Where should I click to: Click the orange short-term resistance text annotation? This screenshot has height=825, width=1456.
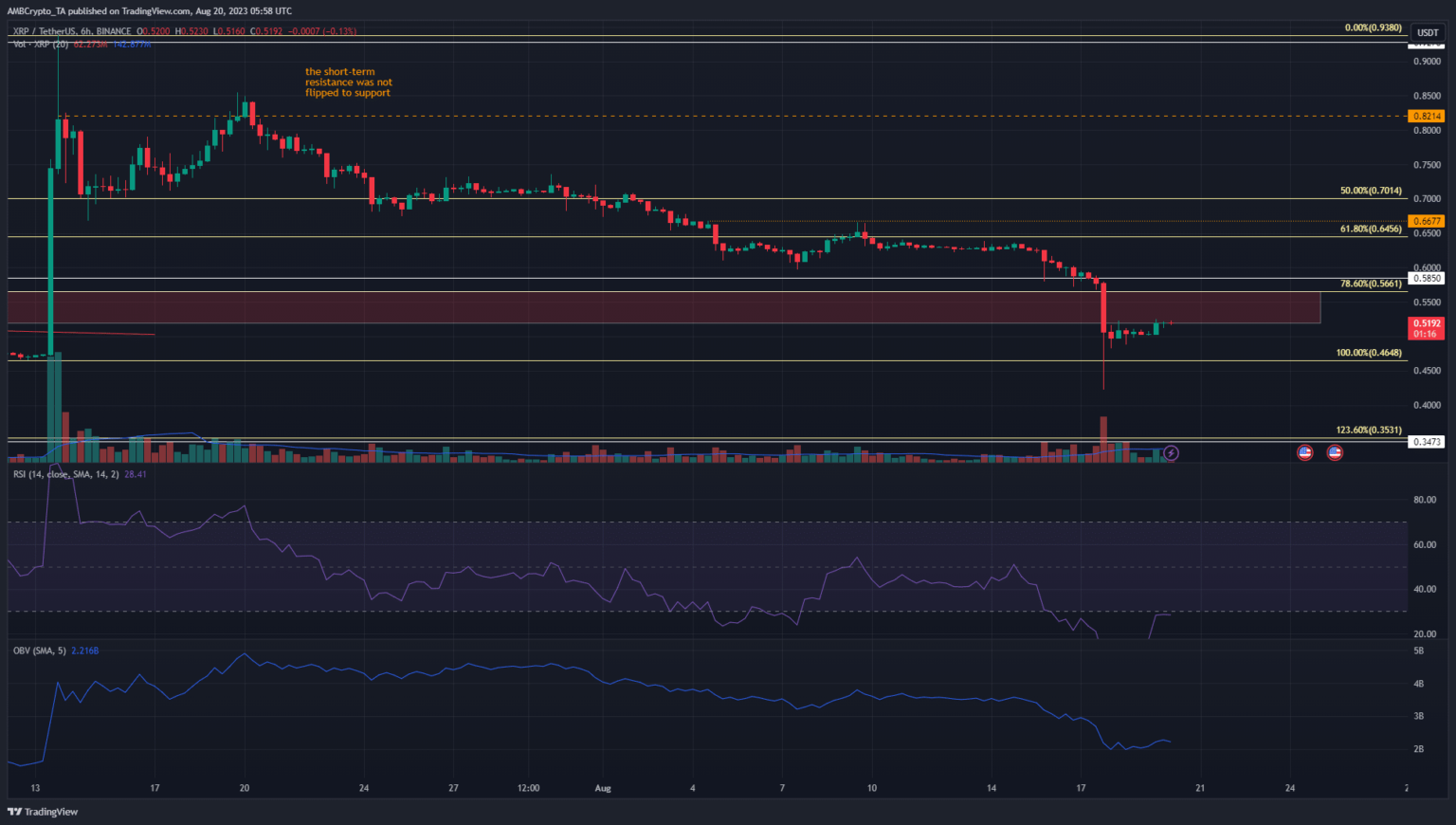coord(348,82)
